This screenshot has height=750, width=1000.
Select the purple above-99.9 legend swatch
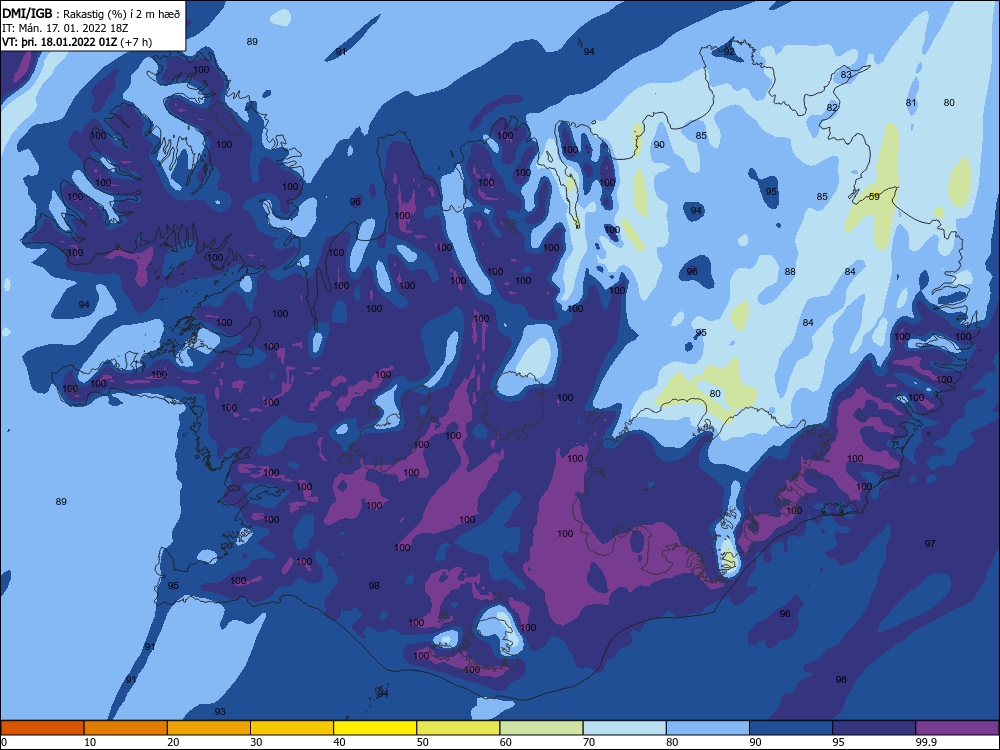pos(957,728)
